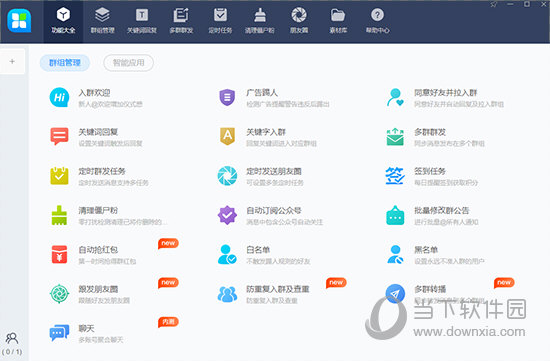
Task: Select the 群组管理 pill tab
Action: pos(65,63)
